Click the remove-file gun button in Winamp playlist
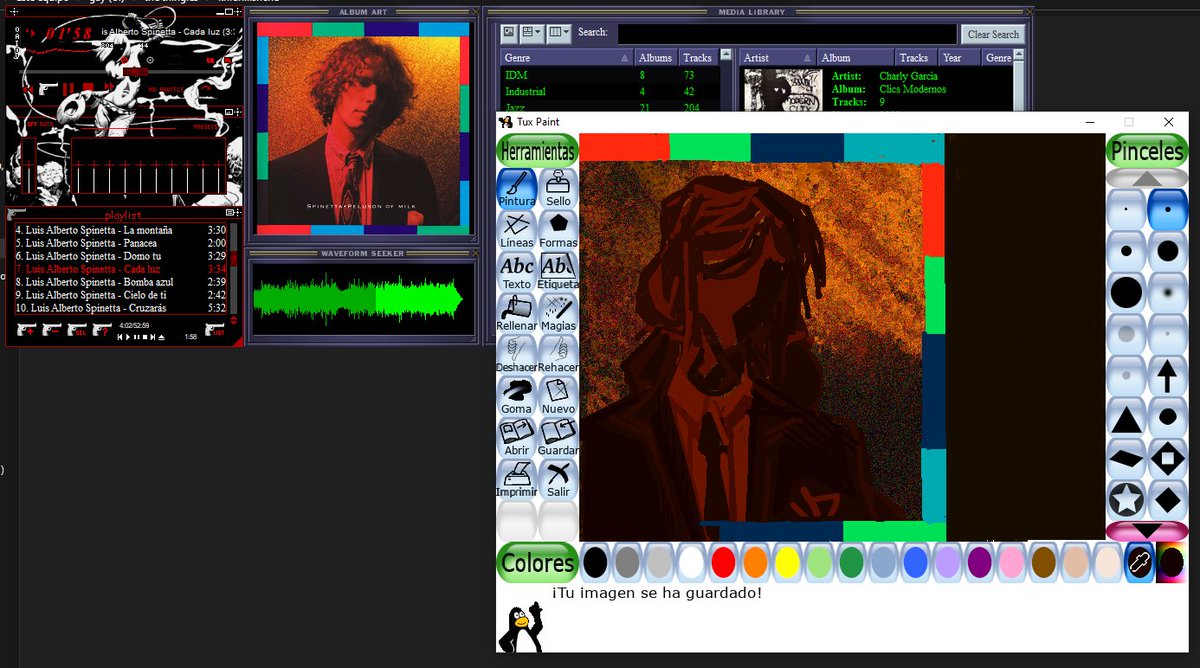 (x=51, y=331)
